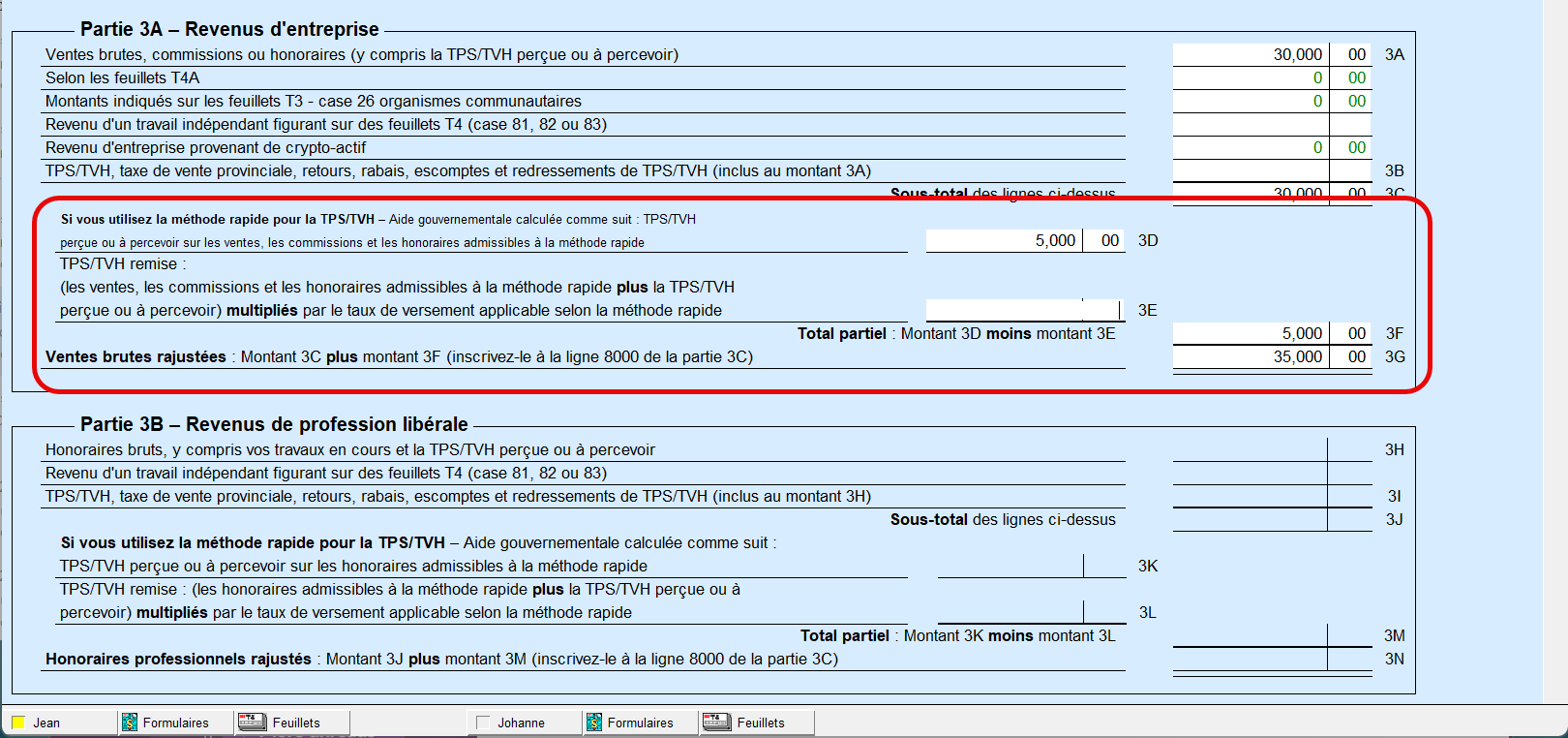Focus the Partie 3B T4 travail indépendant amount field
Viewport: 1568px width, 738px height.
click(x=1272, y=473)
